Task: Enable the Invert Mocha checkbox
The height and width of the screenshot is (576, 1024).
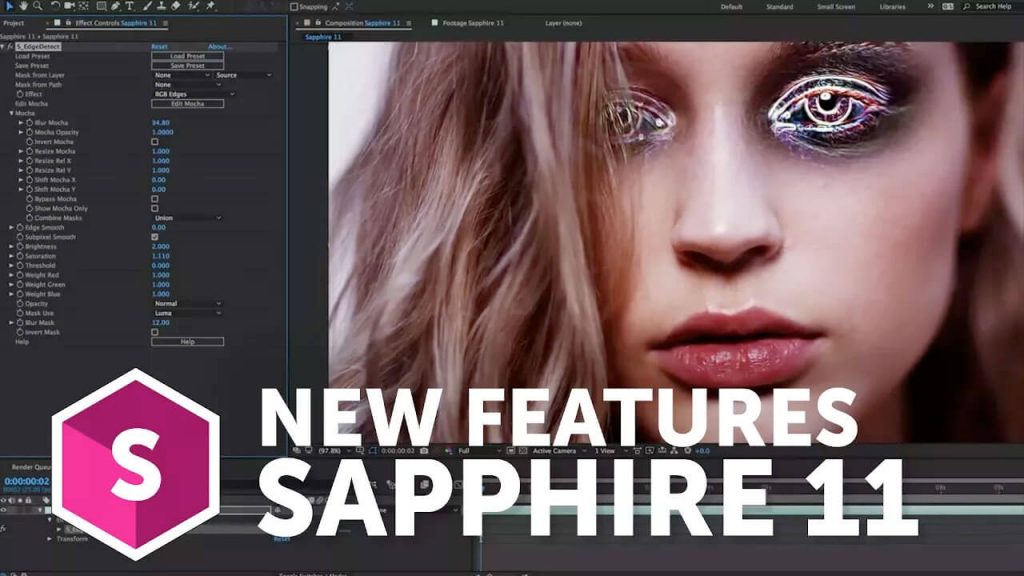Action: pyautogui.click(x=154, y=142)
